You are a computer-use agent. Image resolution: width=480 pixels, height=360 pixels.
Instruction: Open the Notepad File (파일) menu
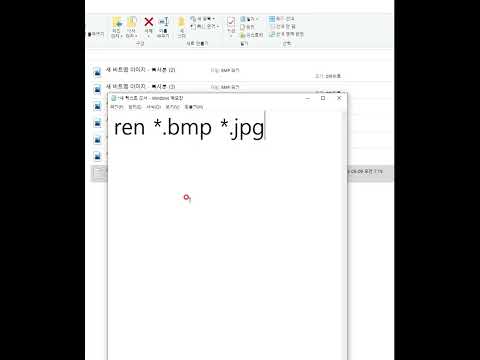click(x=117, y=107)
